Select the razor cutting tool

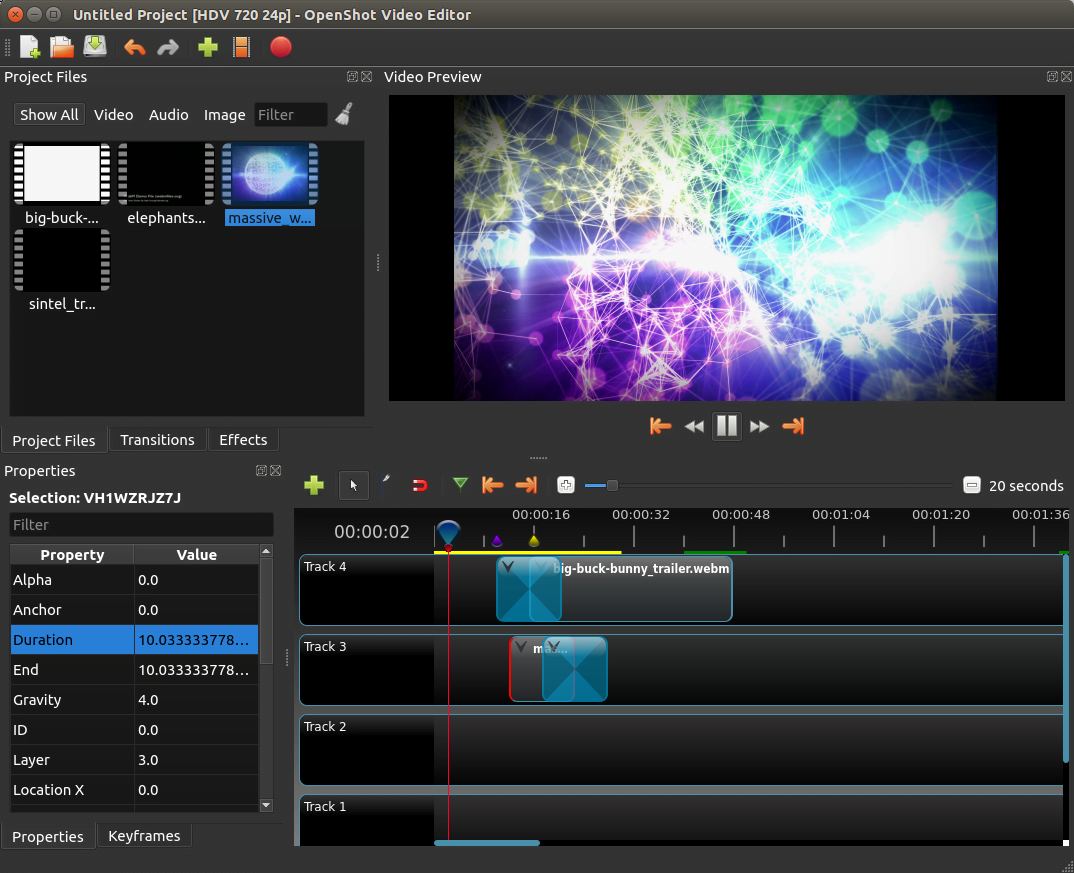[387, 485]
